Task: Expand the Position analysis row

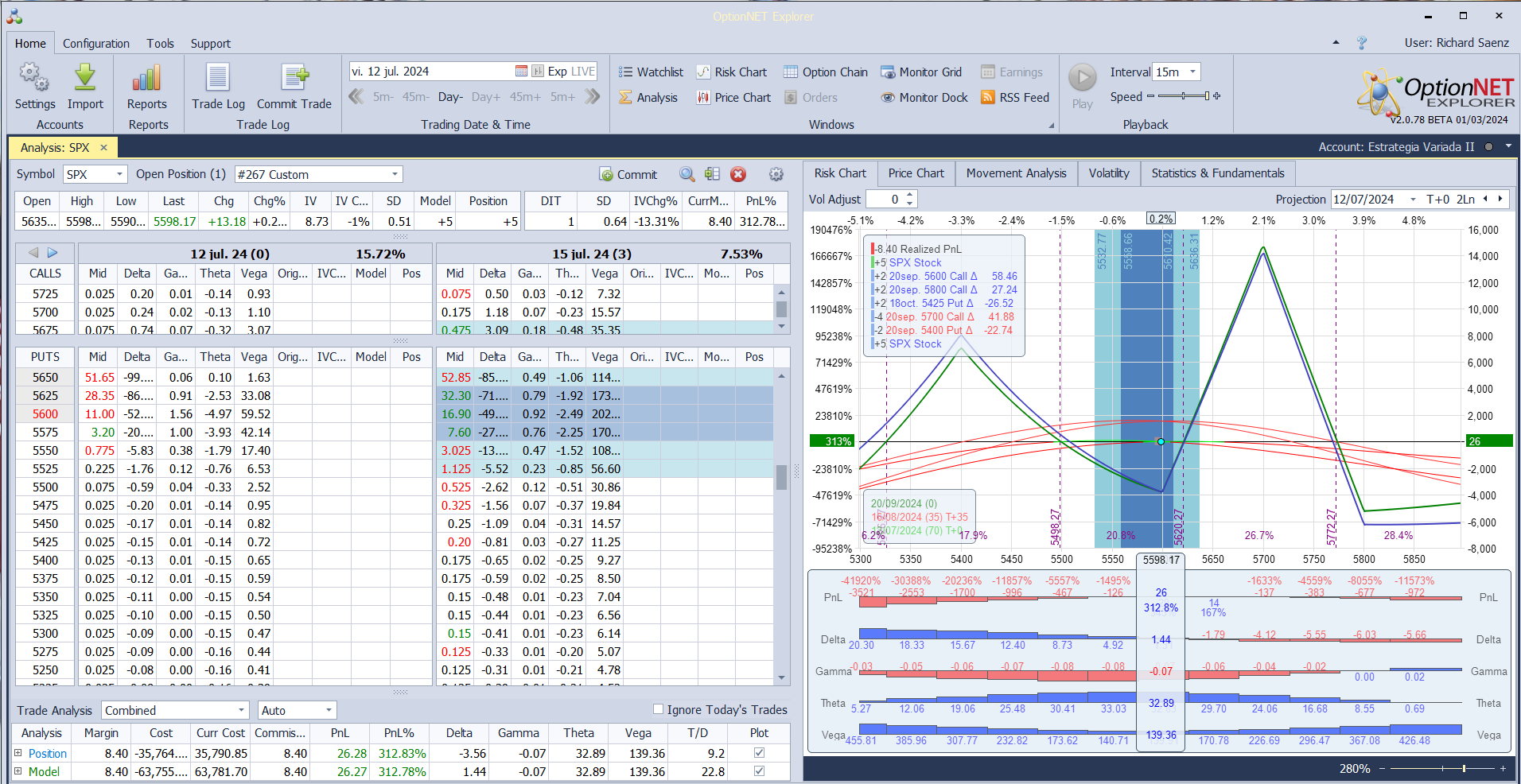Action: [x=18, y=752]
